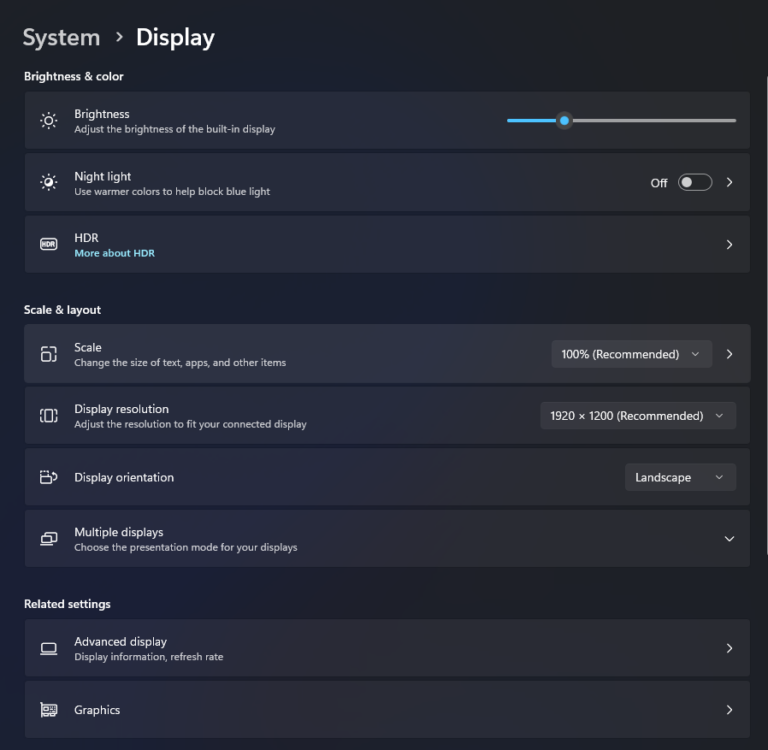Click the Advanced display monitor icon

(48, 649)
